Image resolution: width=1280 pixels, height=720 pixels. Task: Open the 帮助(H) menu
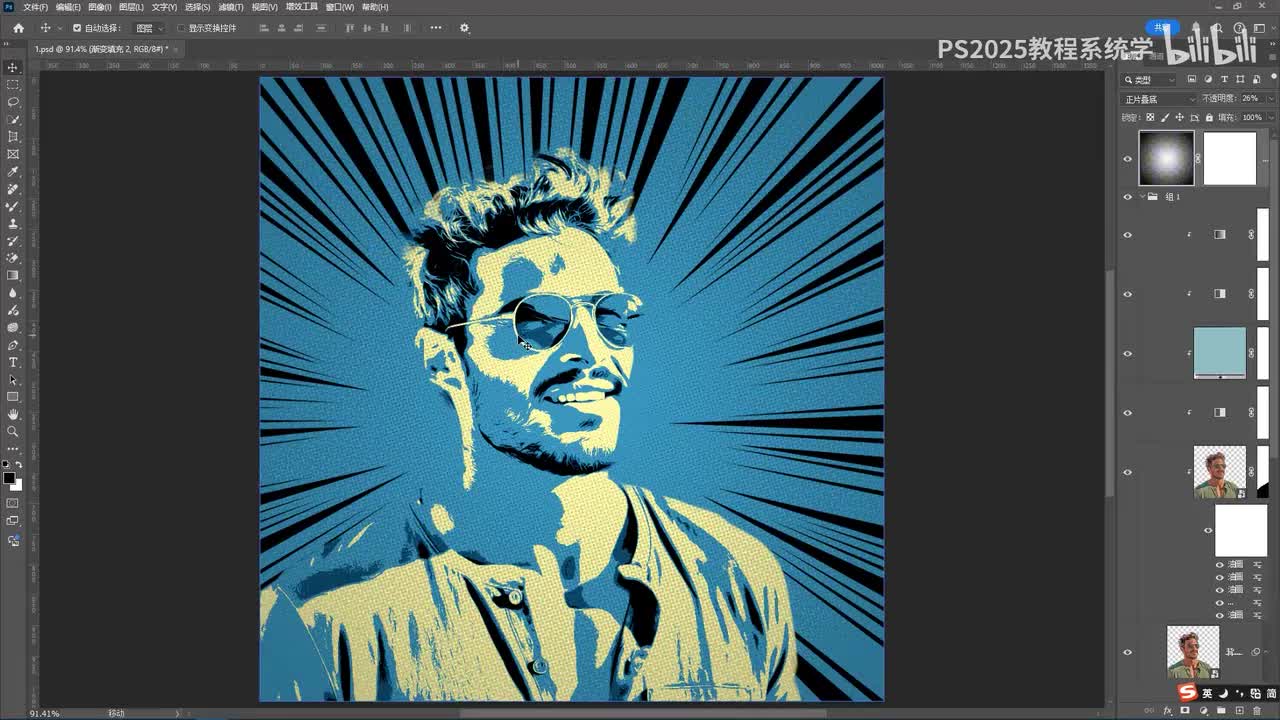click(x=375, y=7)
